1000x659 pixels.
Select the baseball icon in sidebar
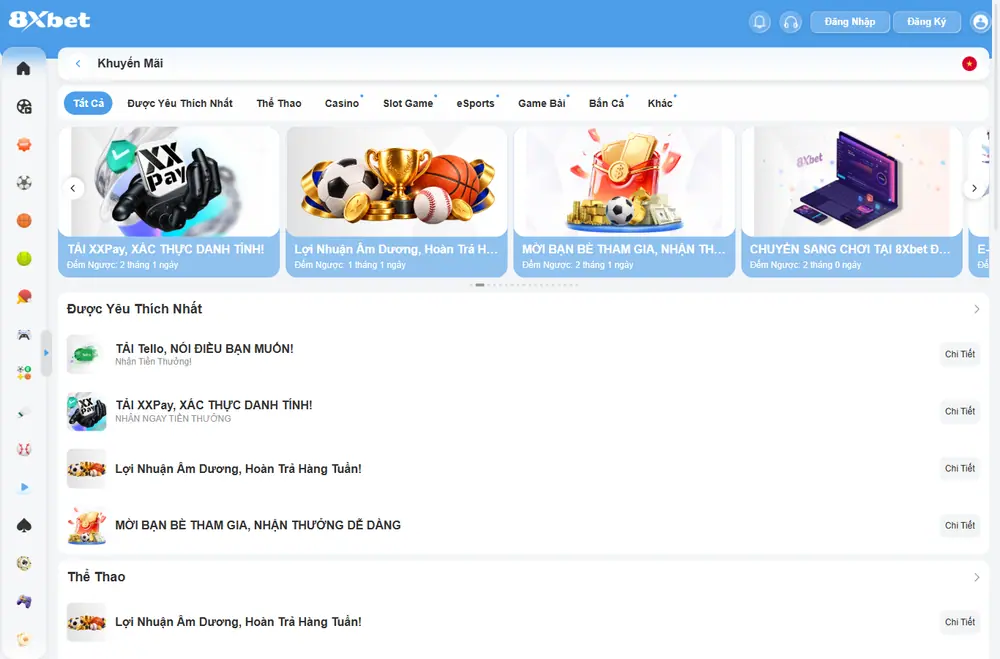(x=24, y=449)
